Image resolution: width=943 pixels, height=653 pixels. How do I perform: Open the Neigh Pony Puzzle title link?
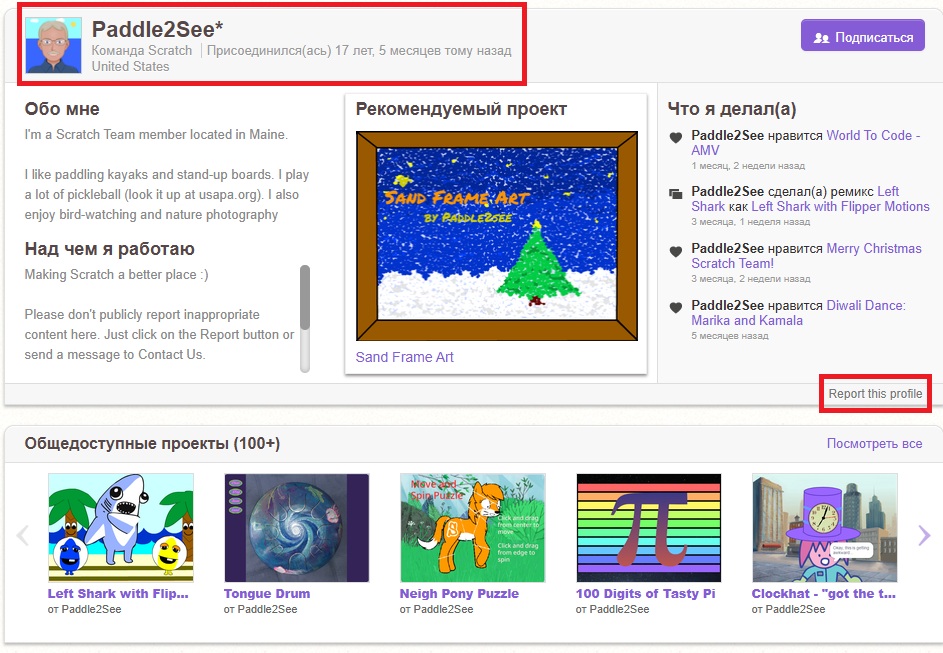(x=459, y=593)
